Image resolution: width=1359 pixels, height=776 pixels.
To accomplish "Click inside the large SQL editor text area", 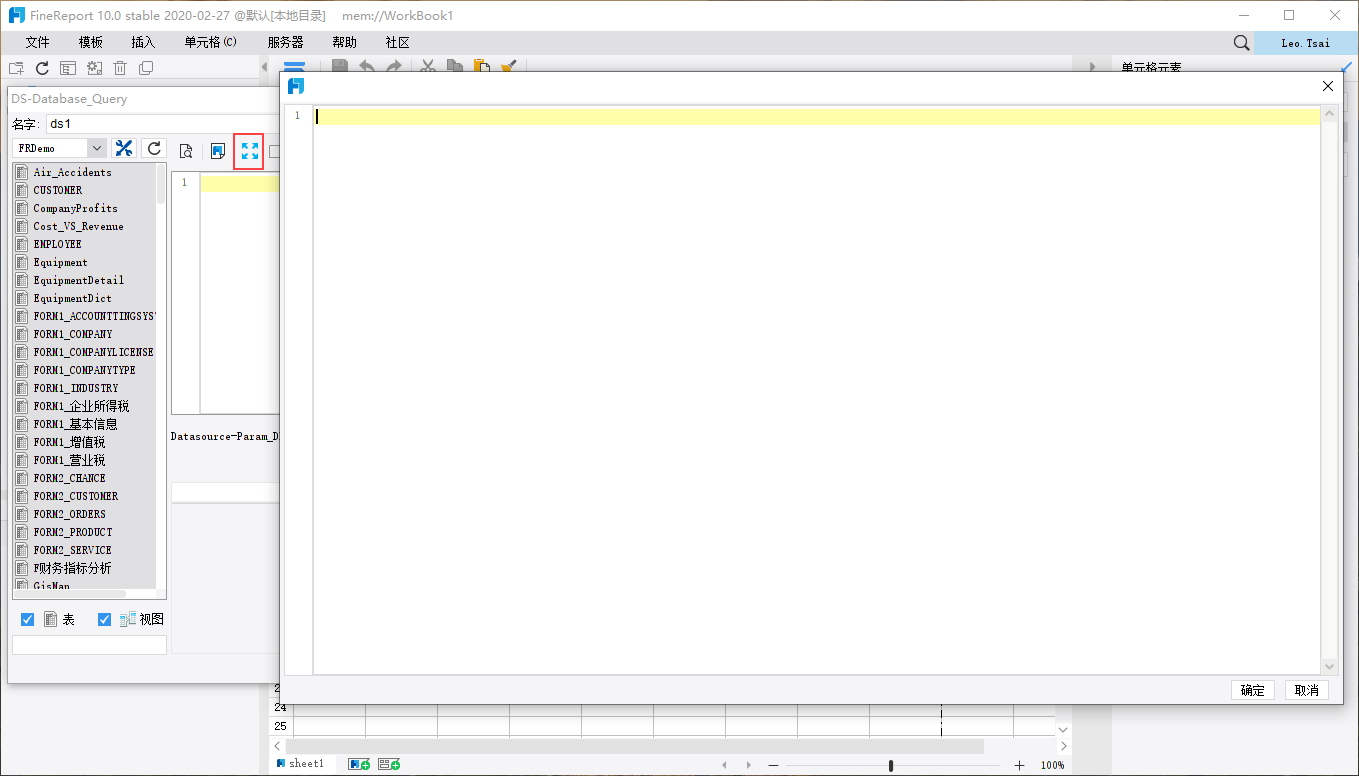I will click(816, 390).
